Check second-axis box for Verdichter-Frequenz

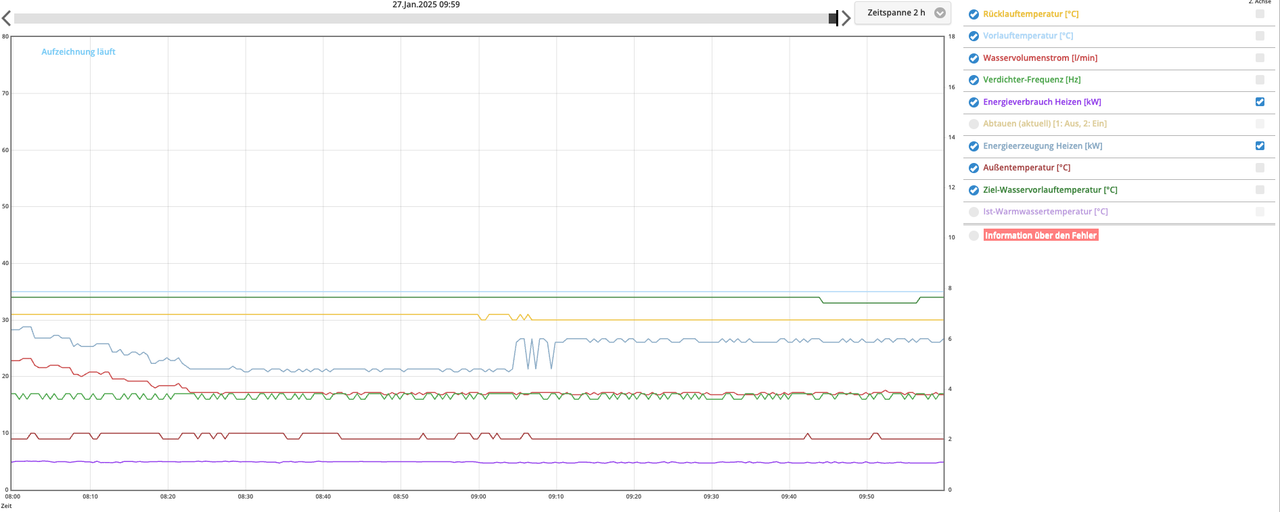[1260, 80]
